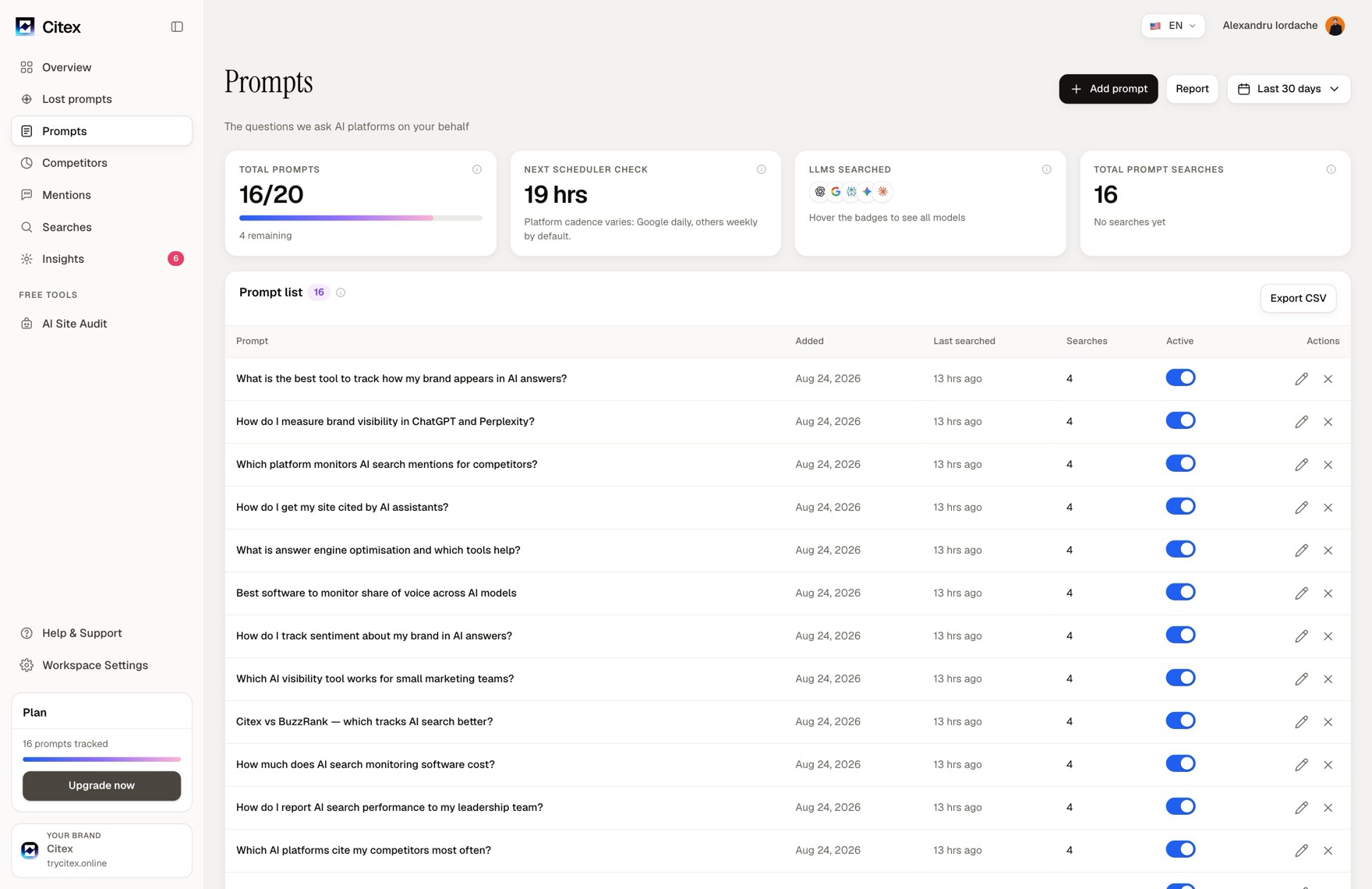Edit the 'platform monitors AI search mentions' prompt
Screen dimensions: 1372x889
pyautogui.click(x=1301, y=465)
